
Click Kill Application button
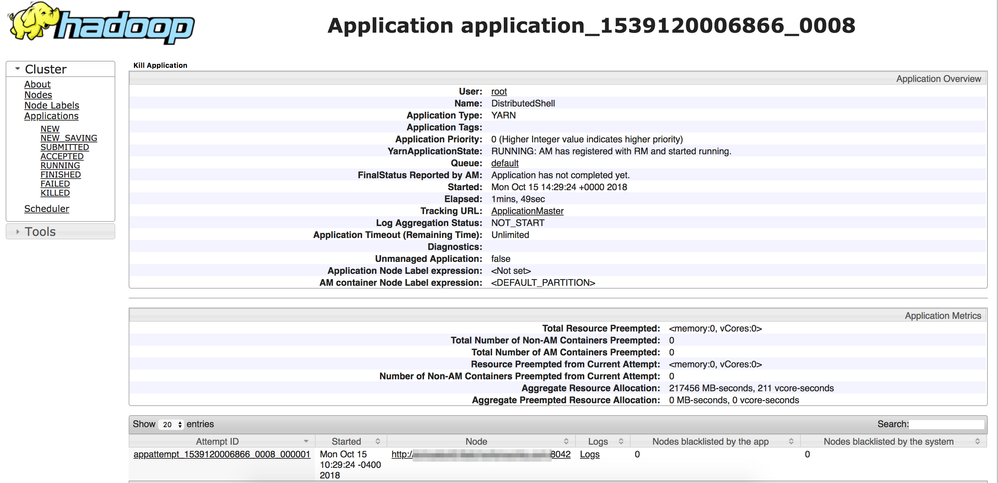[x=160, y=66]
